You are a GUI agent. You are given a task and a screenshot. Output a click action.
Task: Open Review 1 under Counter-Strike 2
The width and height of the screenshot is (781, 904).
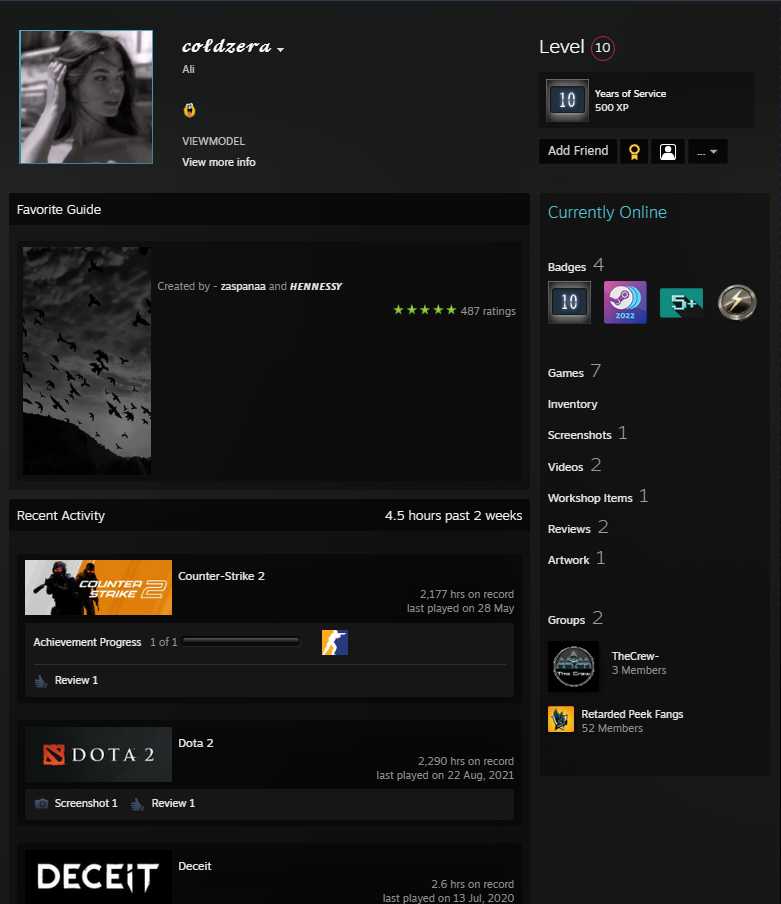point(76,680)
